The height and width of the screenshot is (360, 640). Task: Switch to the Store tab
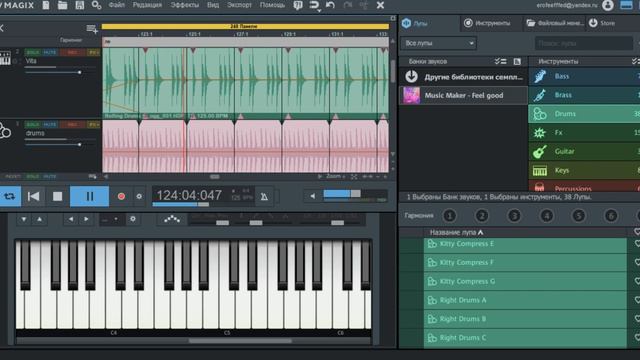pos(602,23)
